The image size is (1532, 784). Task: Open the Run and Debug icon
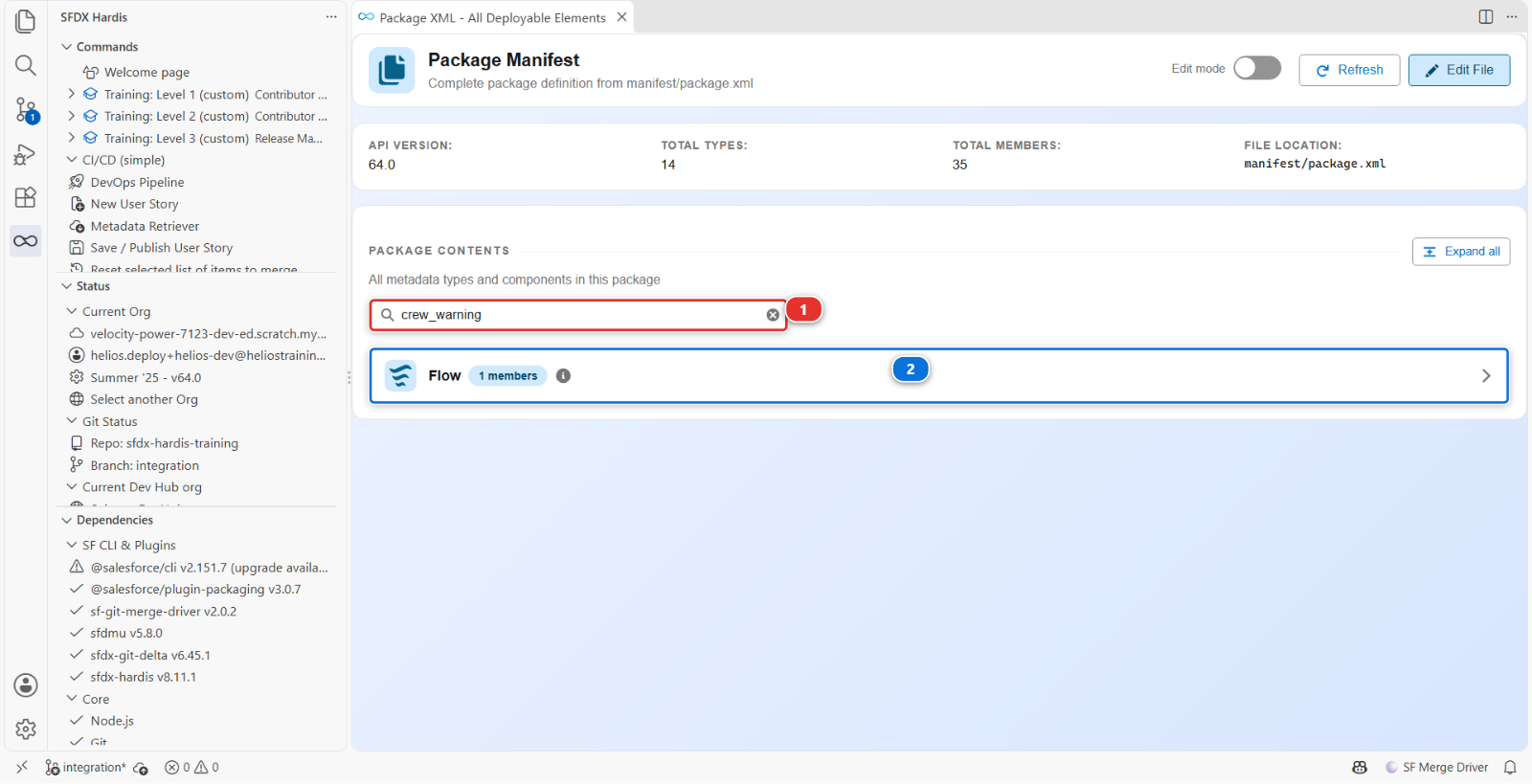click(26, 154)
